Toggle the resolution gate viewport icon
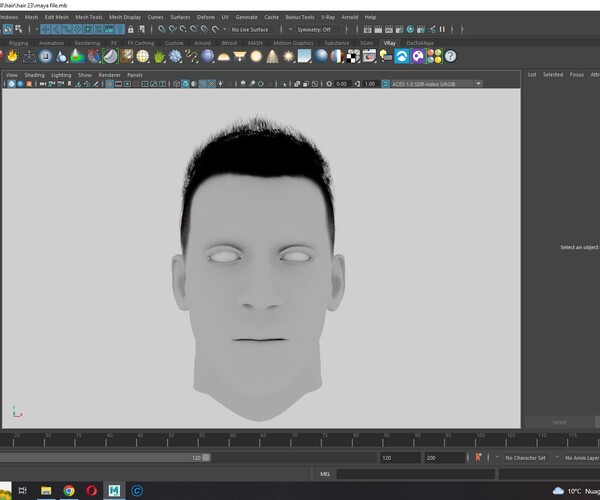Image resolution: width=600 pixels, height=500 pixels. [127, 84]
